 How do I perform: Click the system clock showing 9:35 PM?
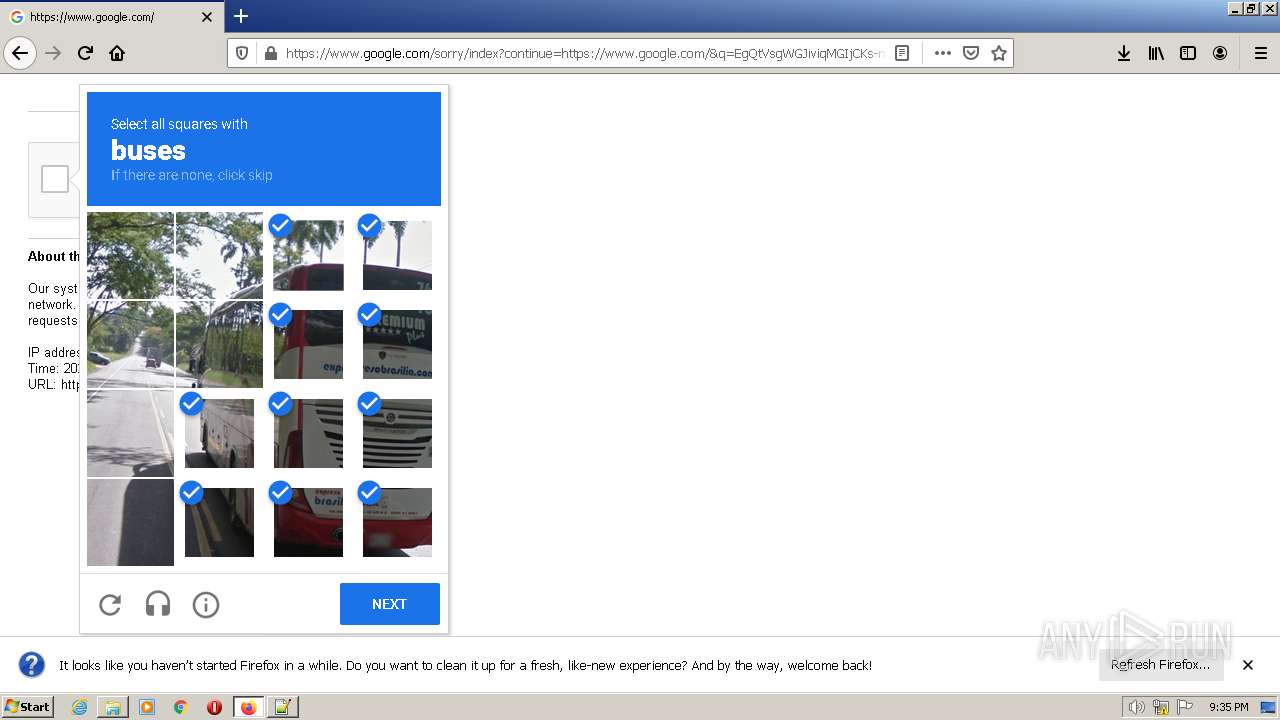tap(1228, 707)
